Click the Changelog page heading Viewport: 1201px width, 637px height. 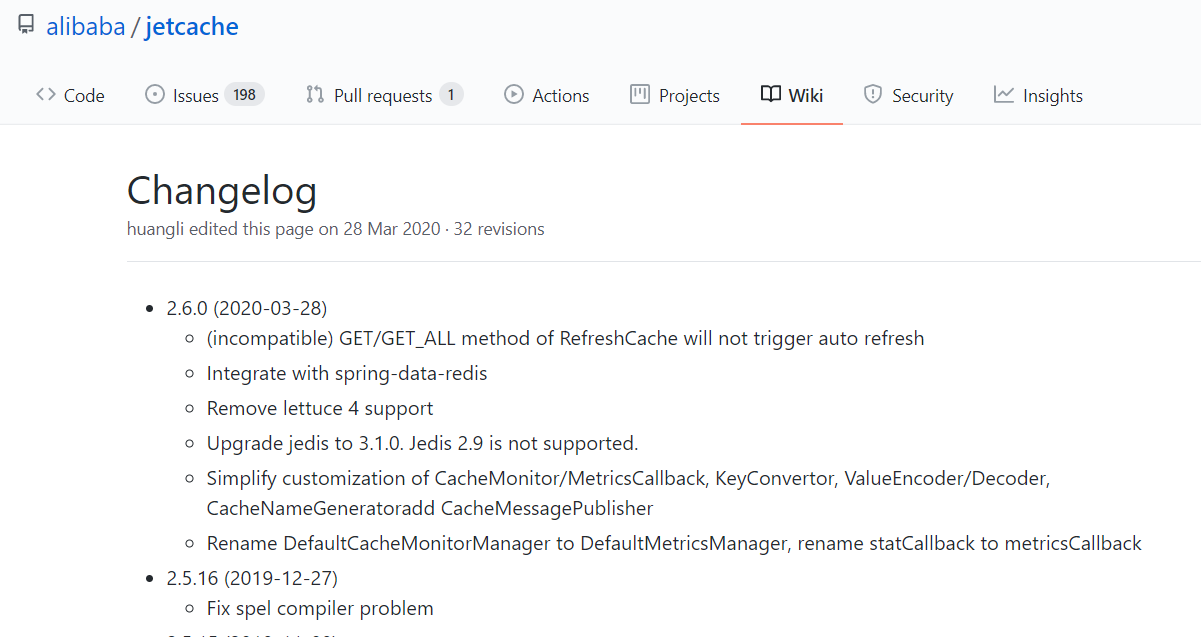click(222, 191)
